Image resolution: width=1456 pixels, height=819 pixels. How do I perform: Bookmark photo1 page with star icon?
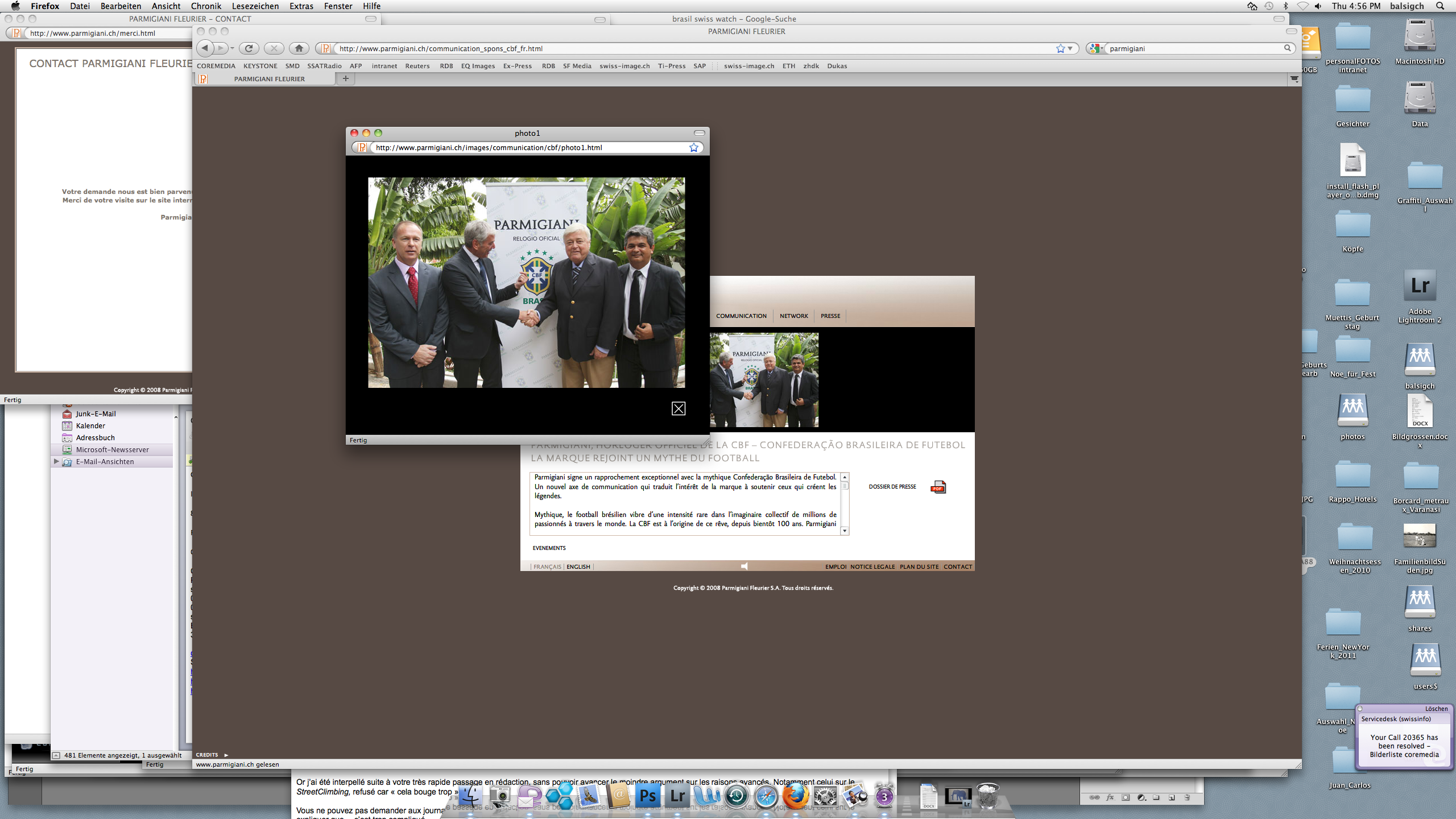pyautogui.click(x=694, y=148)
